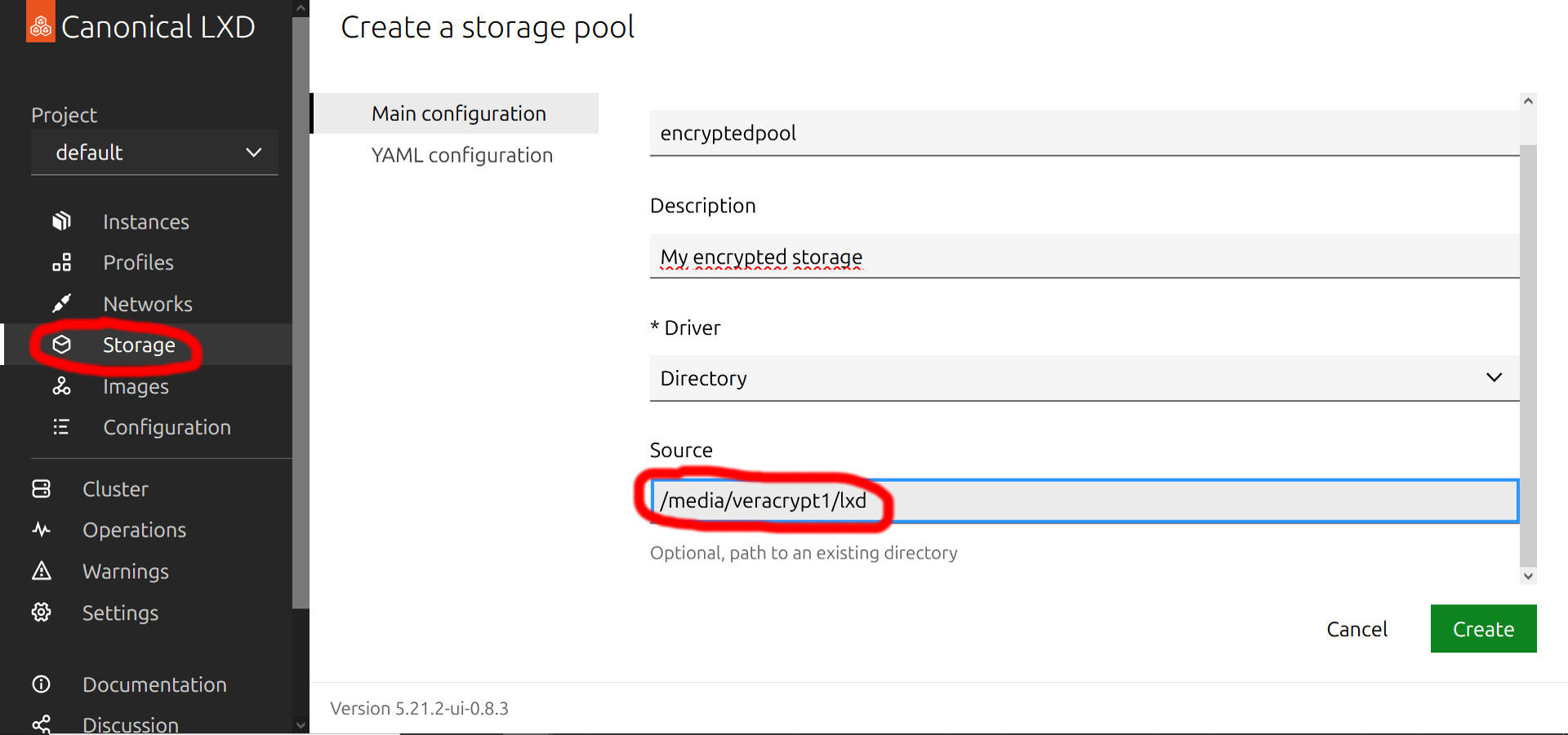Open Documentation link
Image resolution: width=1568 pixels, height=735 pixels.
click(154, 684)
